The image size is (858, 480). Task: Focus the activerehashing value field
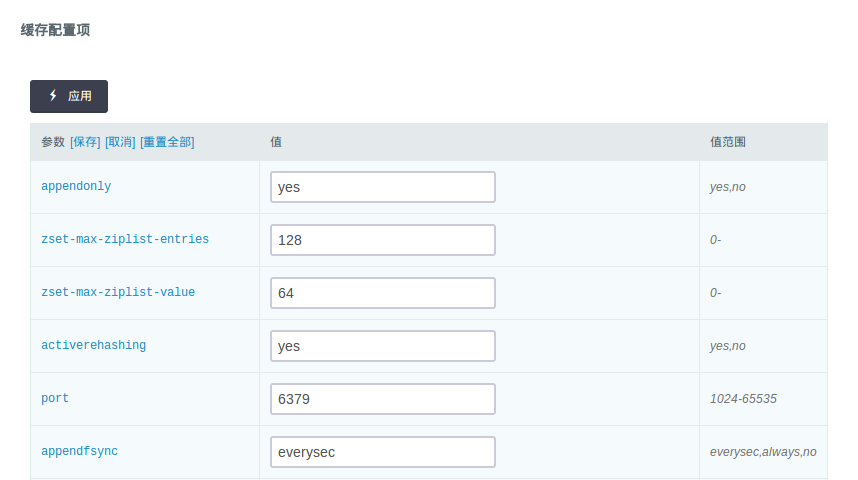tap(383, 346)
